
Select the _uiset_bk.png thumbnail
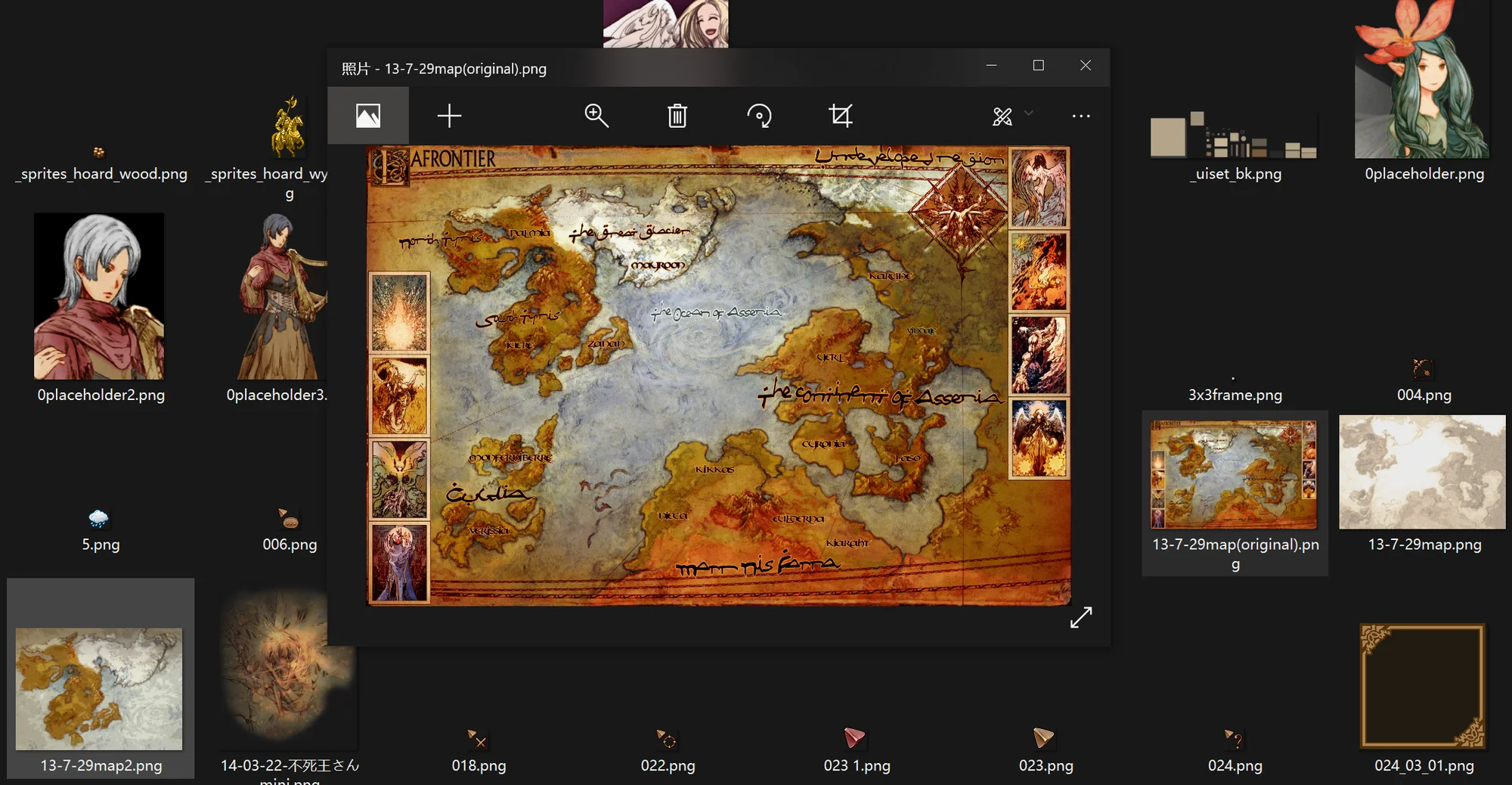coord(1234,135)
